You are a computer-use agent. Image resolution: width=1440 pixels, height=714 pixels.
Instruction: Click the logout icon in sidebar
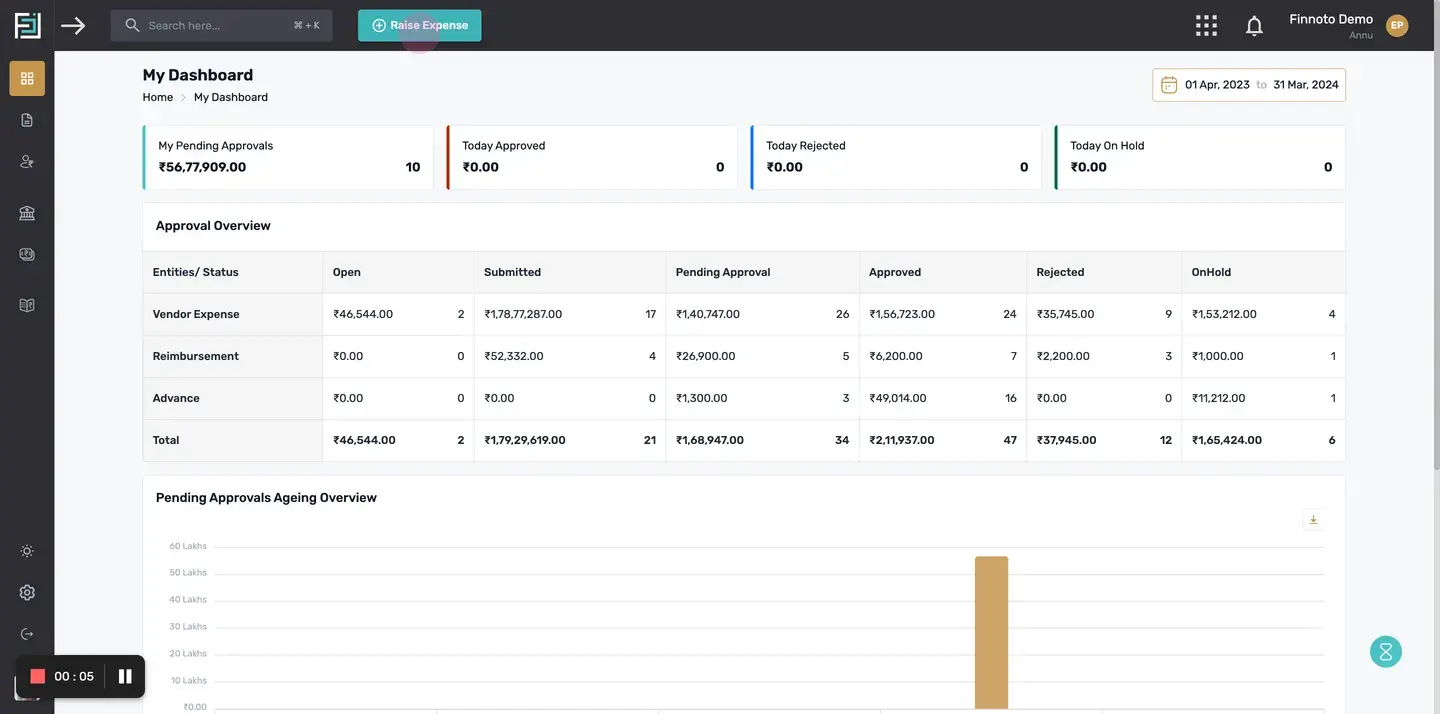27,634
